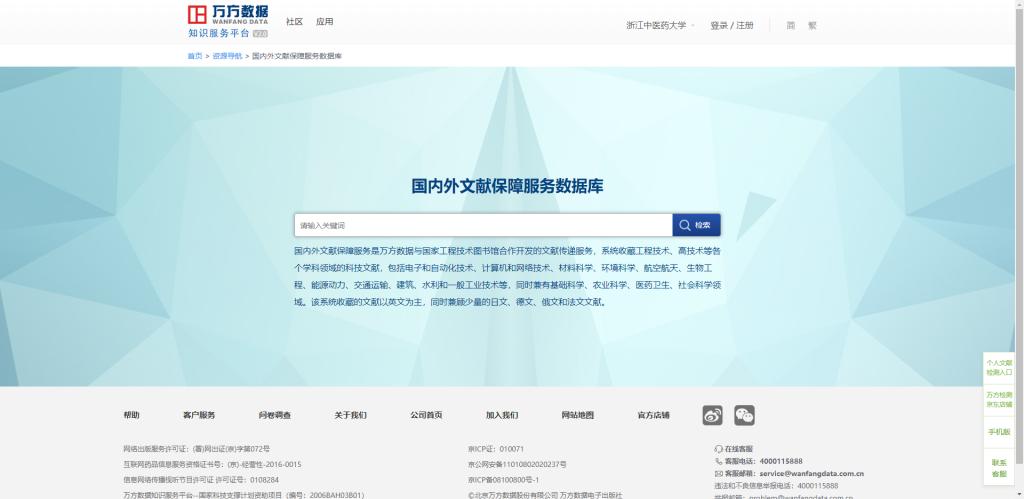Screen dimensions: 1024x499
Task: Go to 首页 breadcrumb link
Action: [195, 56]
